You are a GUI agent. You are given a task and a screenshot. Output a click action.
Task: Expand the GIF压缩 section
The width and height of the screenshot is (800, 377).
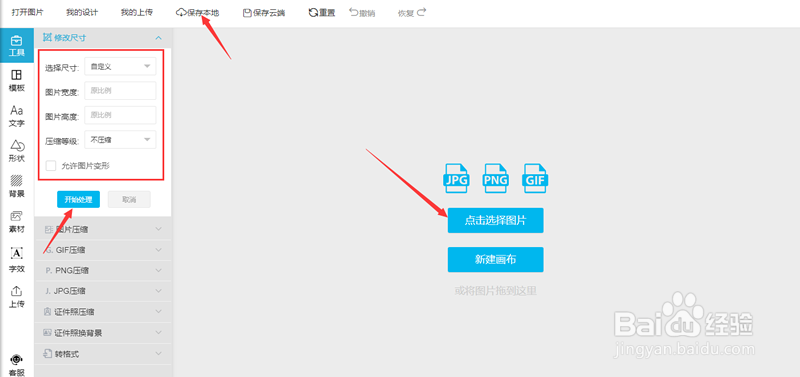(x=103, y=250)
